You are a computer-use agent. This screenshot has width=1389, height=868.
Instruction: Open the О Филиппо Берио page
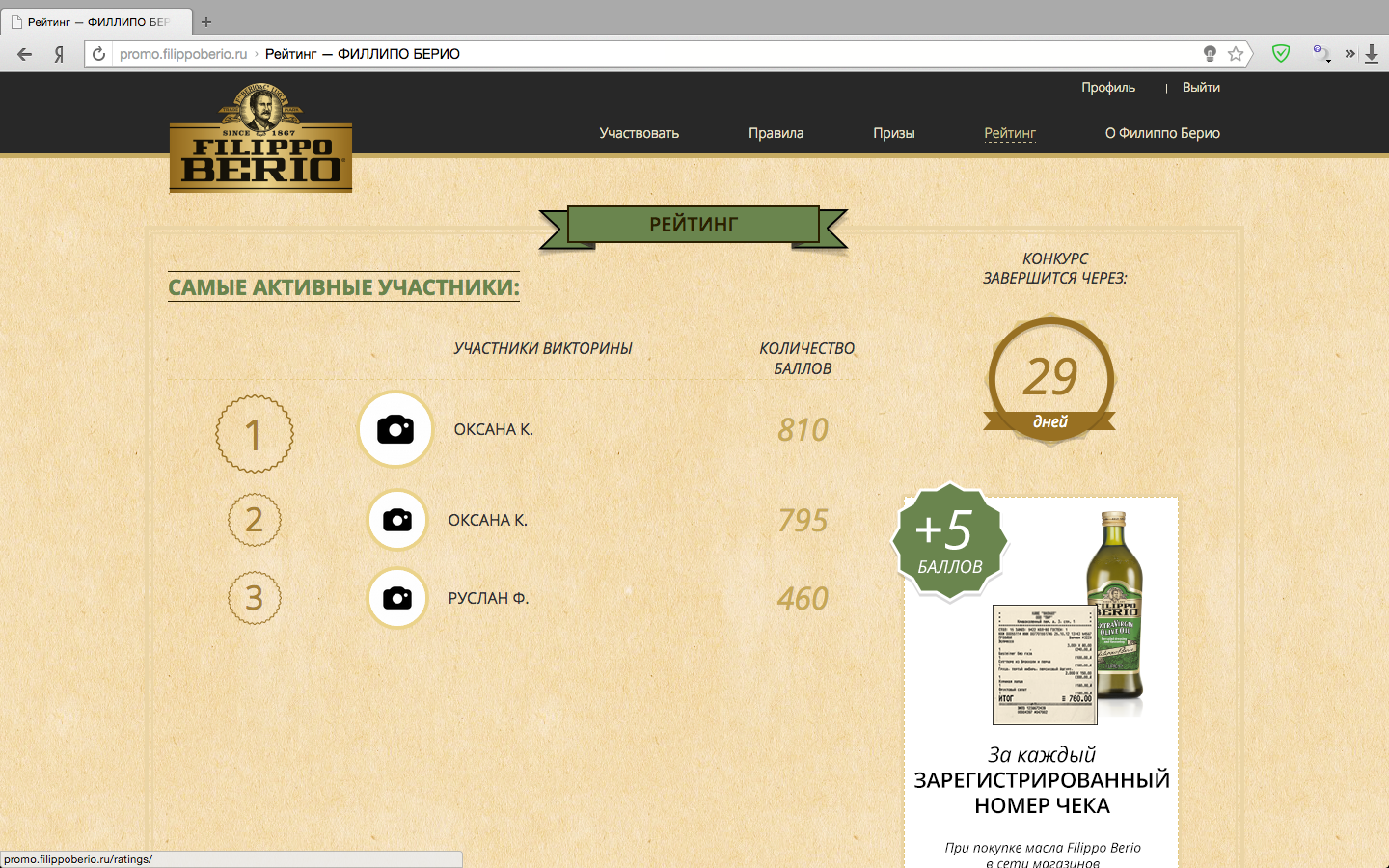click(x=1162, y=133)
